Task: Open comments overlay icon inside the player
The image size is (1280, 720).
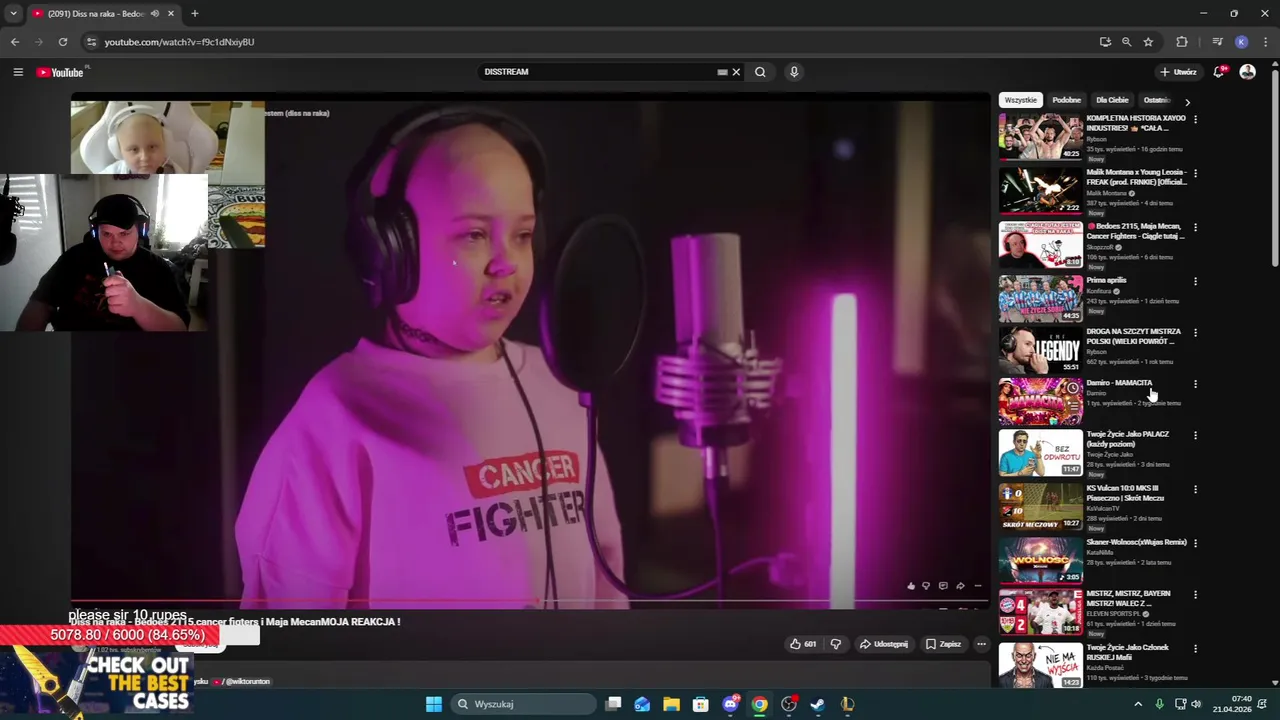Action: pyautogui.click(x=943, y=586)
